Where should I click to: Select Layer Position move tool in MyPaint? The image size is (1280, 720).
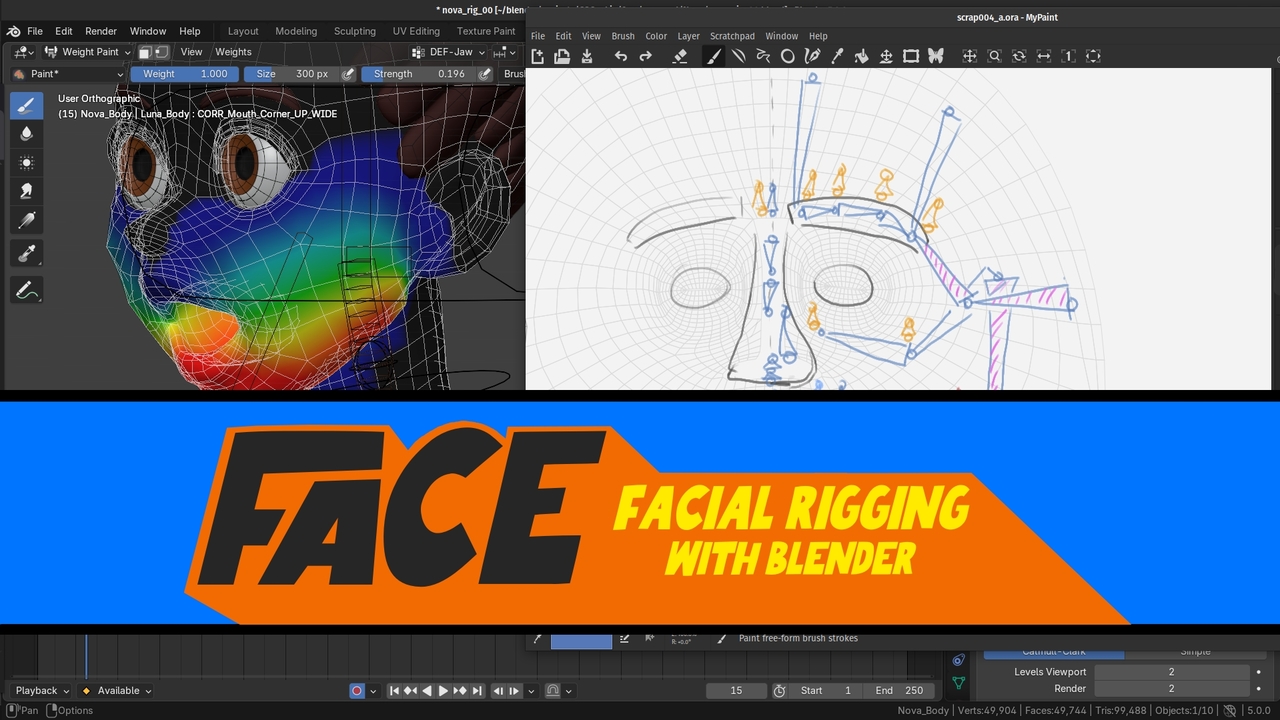point(886,56)
